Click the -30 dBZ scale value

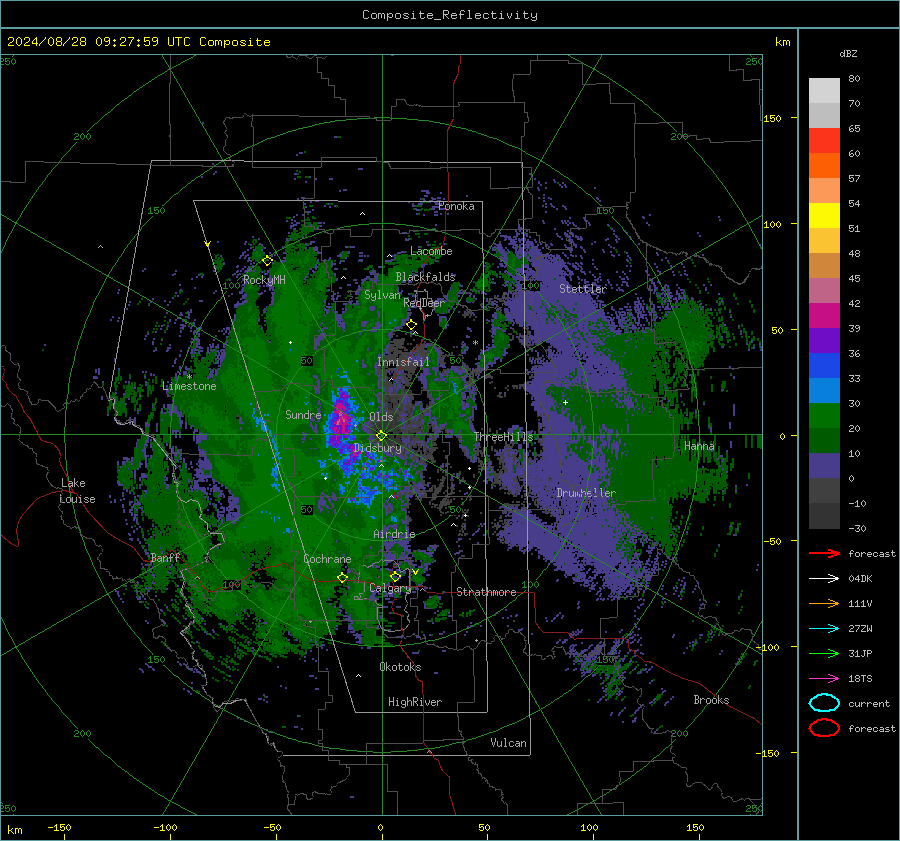pyautogui.click(x=857, y=528)
